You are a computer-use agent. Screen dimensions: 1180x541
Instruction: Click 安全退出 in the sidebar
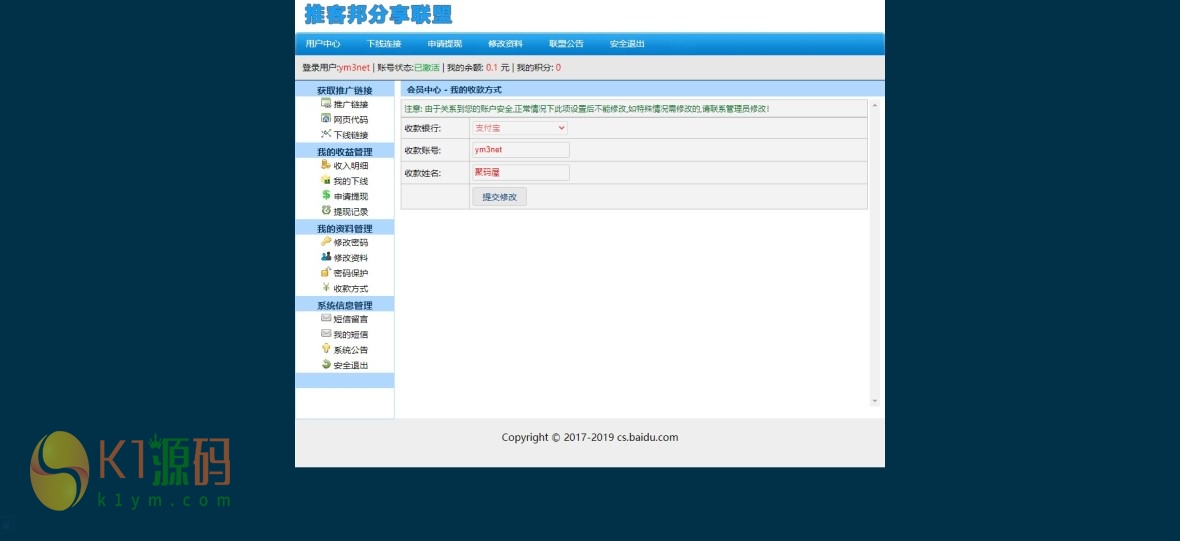coord(350,366)
